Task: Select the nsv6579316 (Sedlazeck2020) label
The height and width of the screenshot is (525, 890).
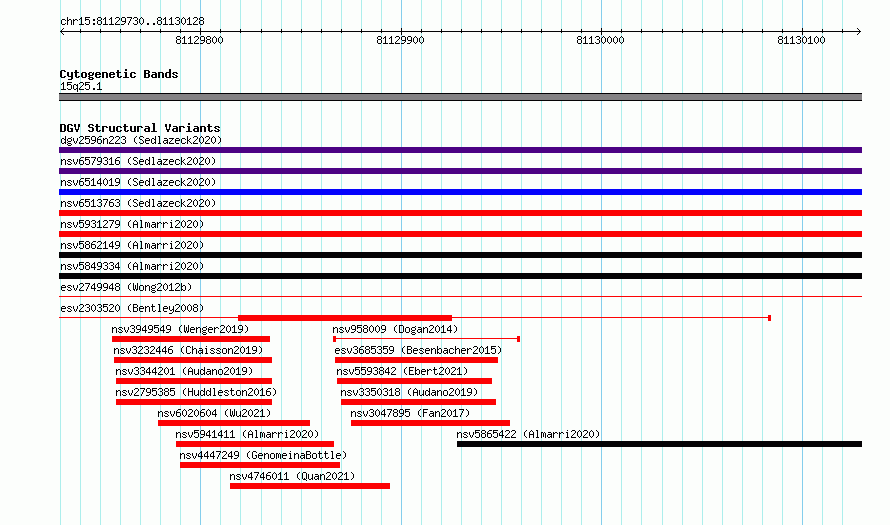Action: pos(138,161)
